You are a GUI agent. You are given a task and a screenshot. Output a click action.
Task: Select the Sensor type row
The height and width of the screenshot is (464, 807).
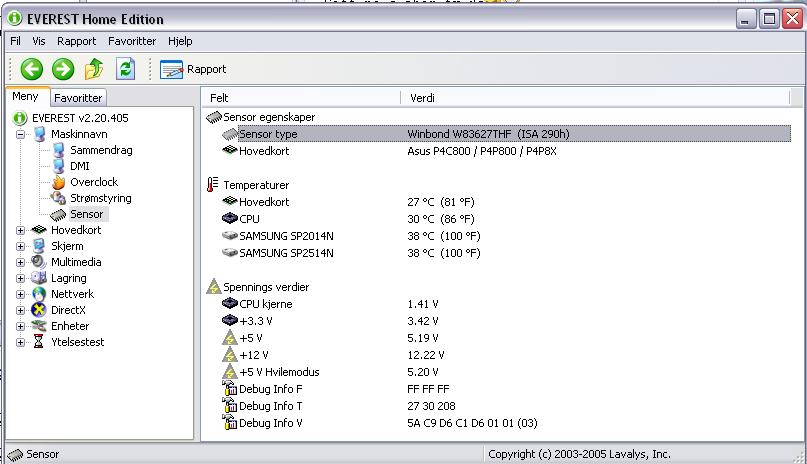pyautogui.click(x=506, y=134)
